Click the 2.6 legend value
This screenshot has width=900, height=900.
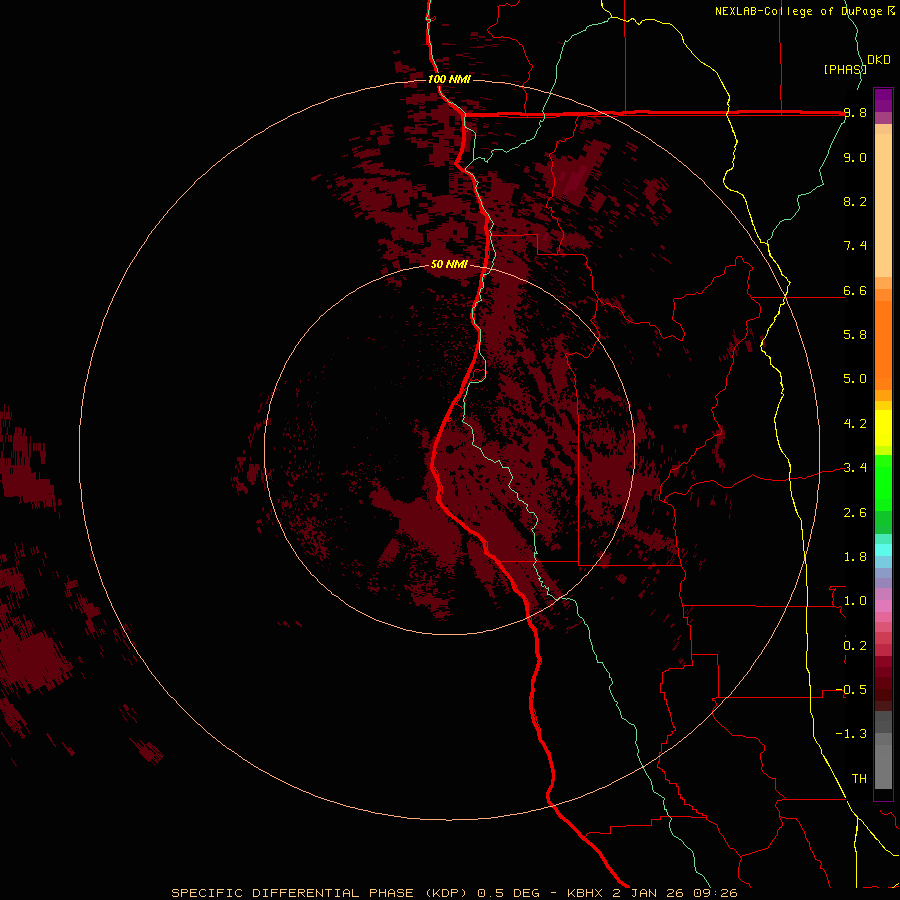[855, 513]
